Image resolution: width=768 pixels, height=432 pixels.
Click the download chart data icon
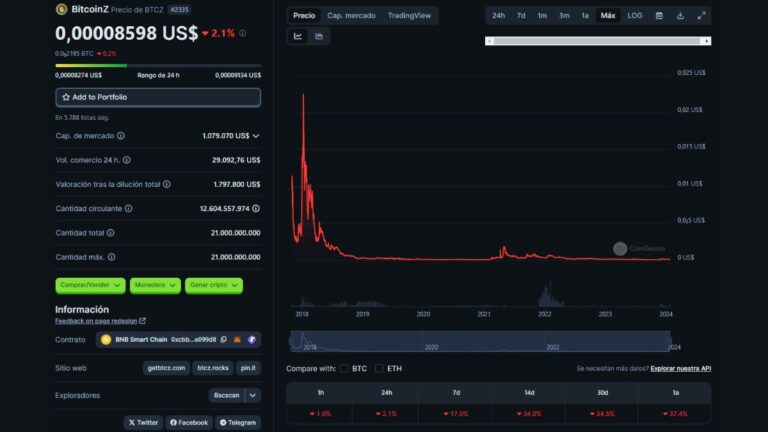(x=680, y=16)
